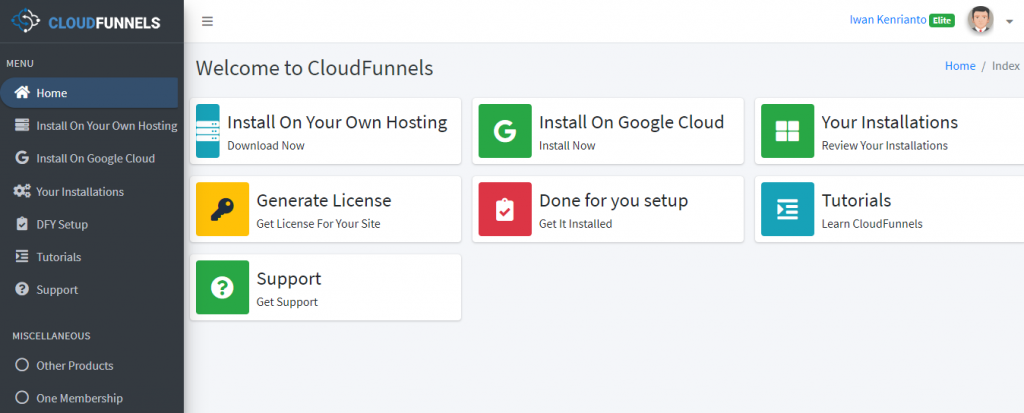Open the user account dropdown arrow
Viewport: 1024px width, 413px height.
[x=1009, y=22]
